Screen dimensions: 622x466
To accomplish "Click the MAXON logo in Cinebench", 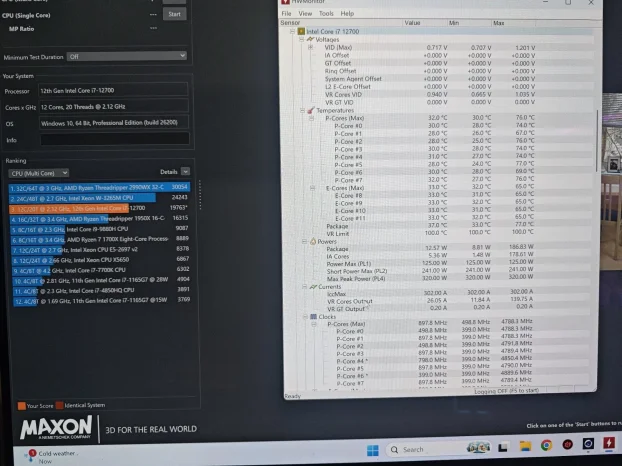I will point(56,428).
